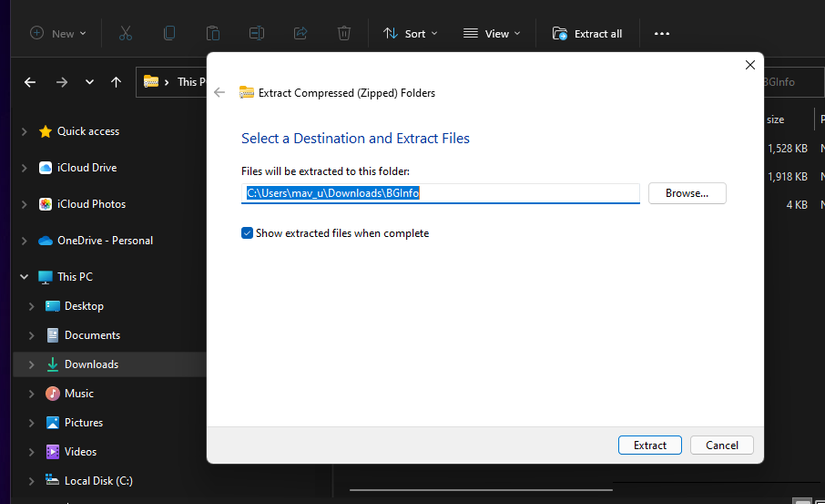Close the Extract dialog
825x504 pixels.
coord(750,65)
